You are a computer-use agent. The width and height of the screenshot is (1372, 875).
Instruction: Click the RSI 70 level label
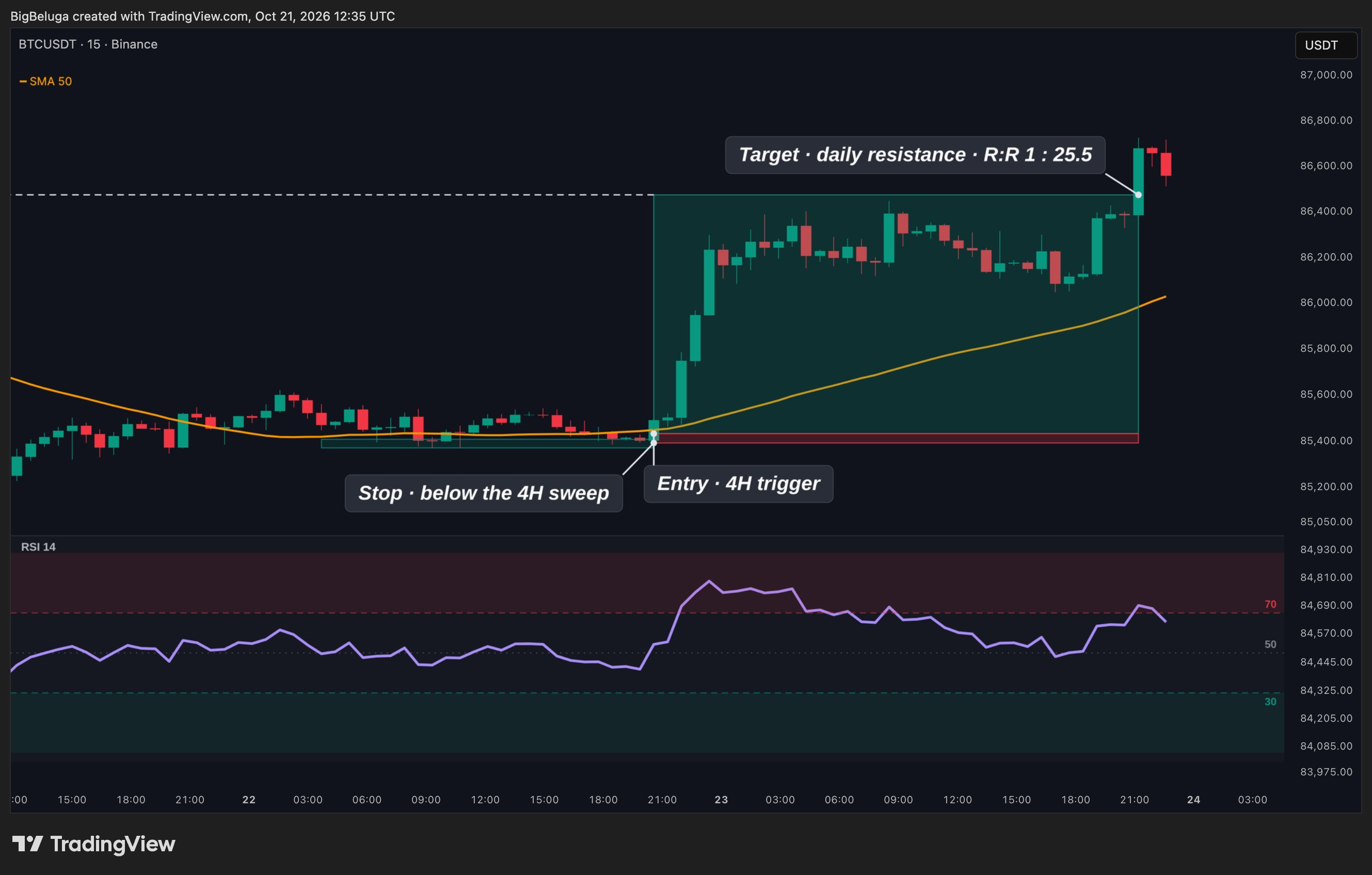click(1270, 605)
